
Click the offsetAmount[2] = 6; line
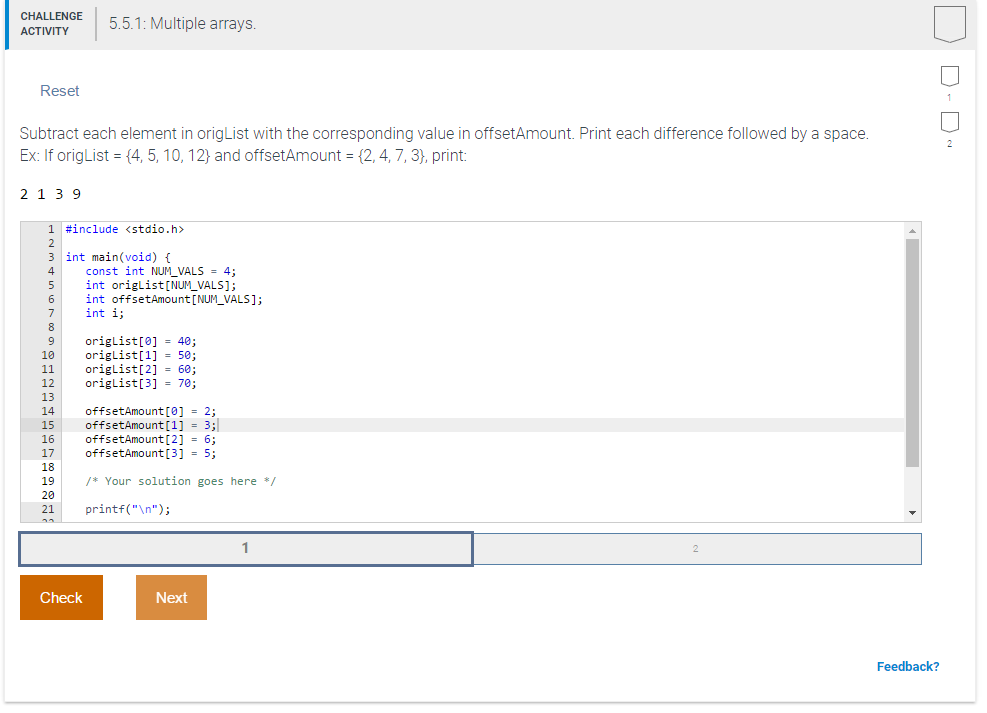(x=150, y=439)
